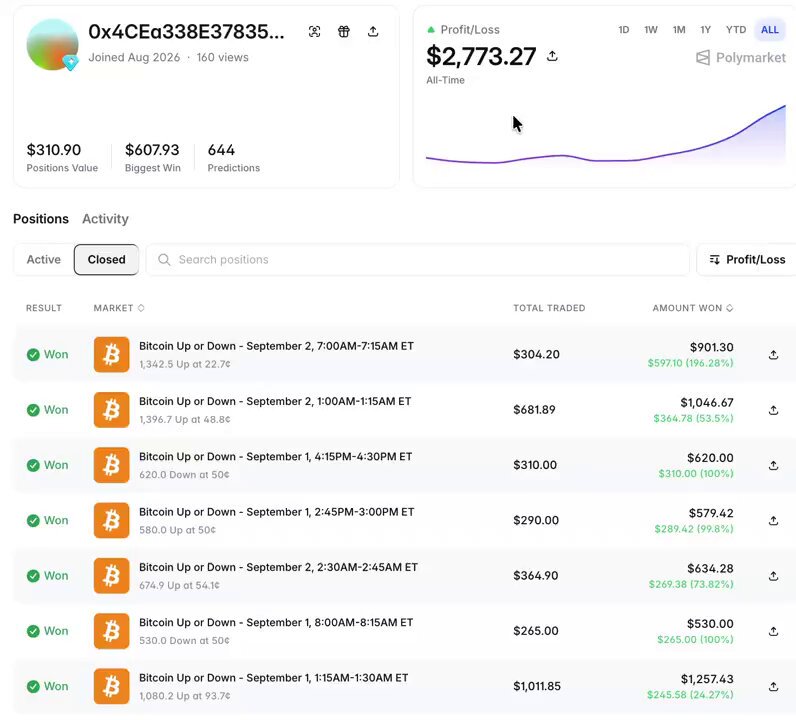Viewport: 796px width, 720px height.
Task: Select the 1M timeframe
Action: [679, 29]
